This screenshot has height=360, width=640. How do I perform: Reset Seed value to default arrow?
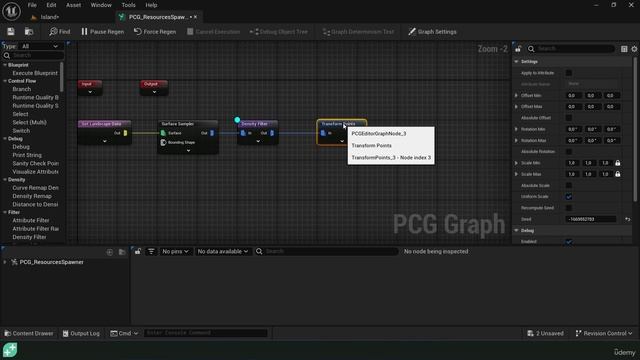pos(628,219)
